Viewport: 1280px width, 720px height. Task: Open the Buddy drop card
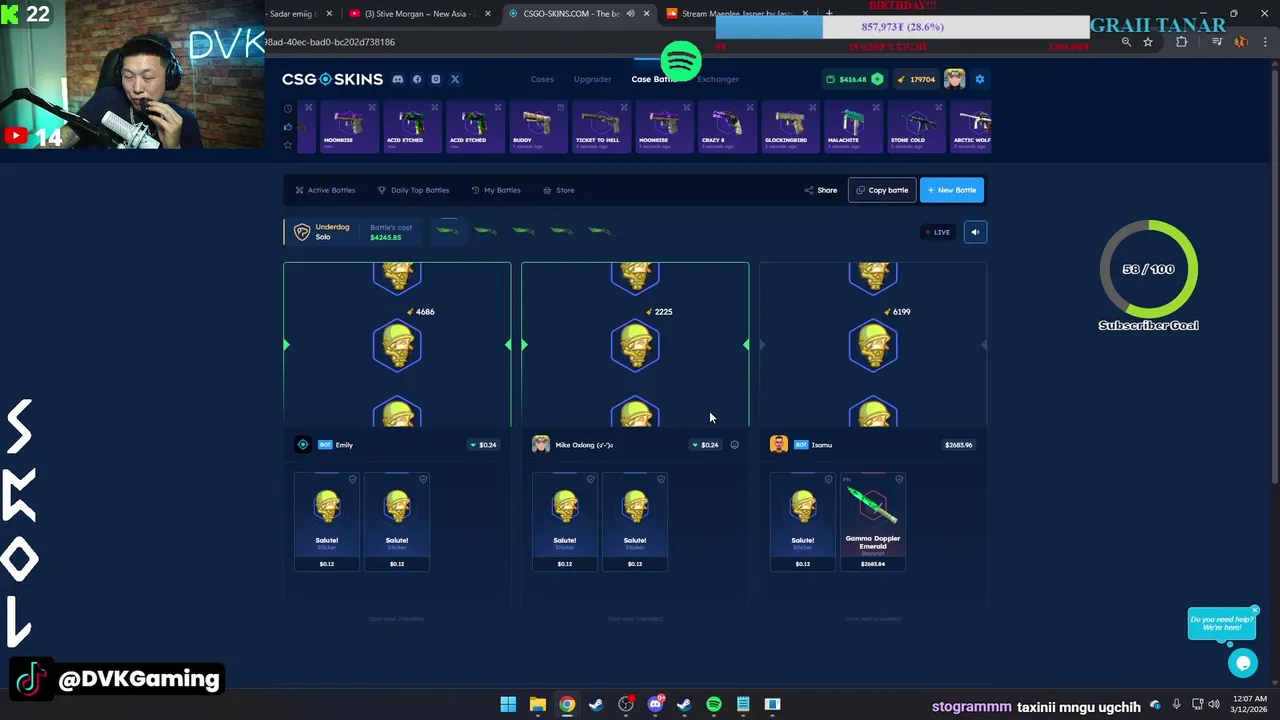537,127
